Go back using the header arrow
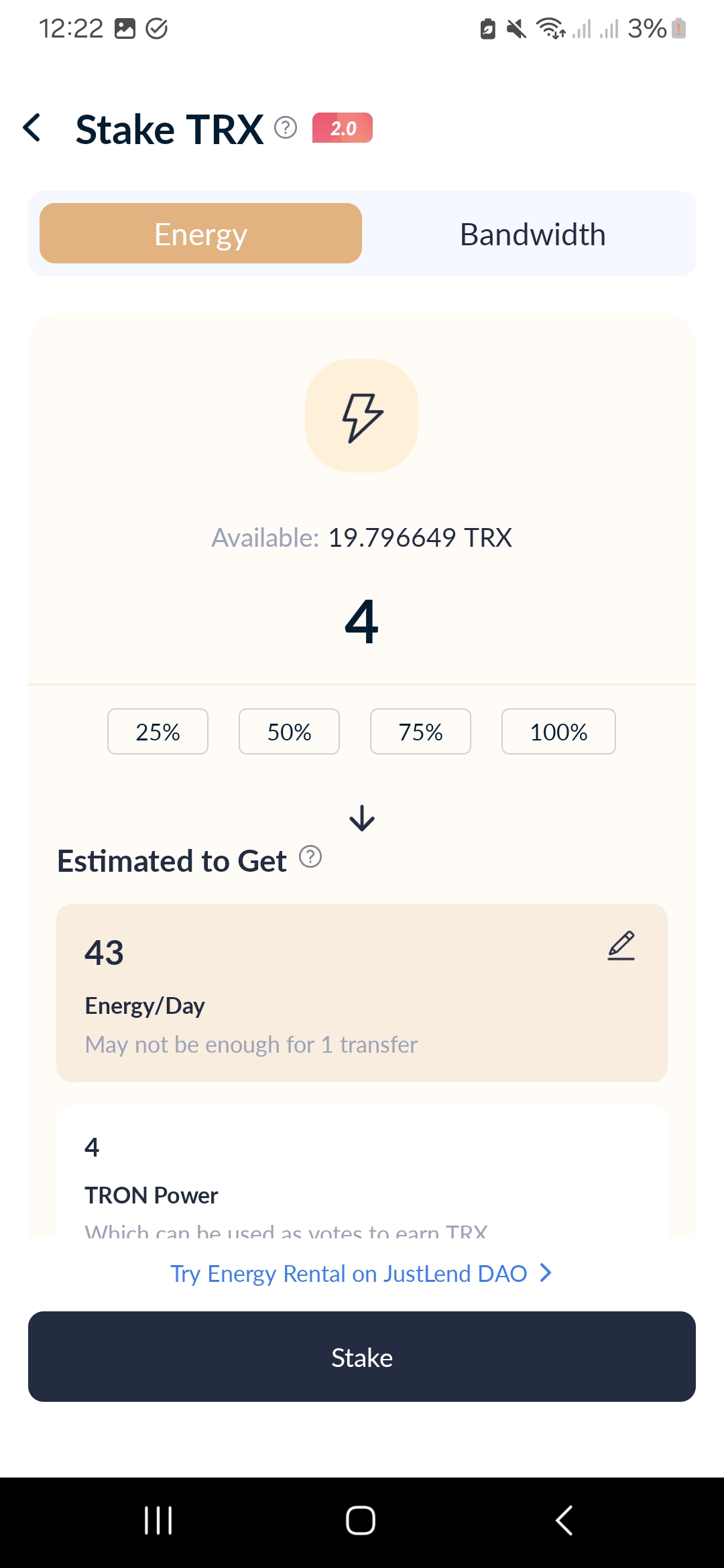 click(32, 127)
